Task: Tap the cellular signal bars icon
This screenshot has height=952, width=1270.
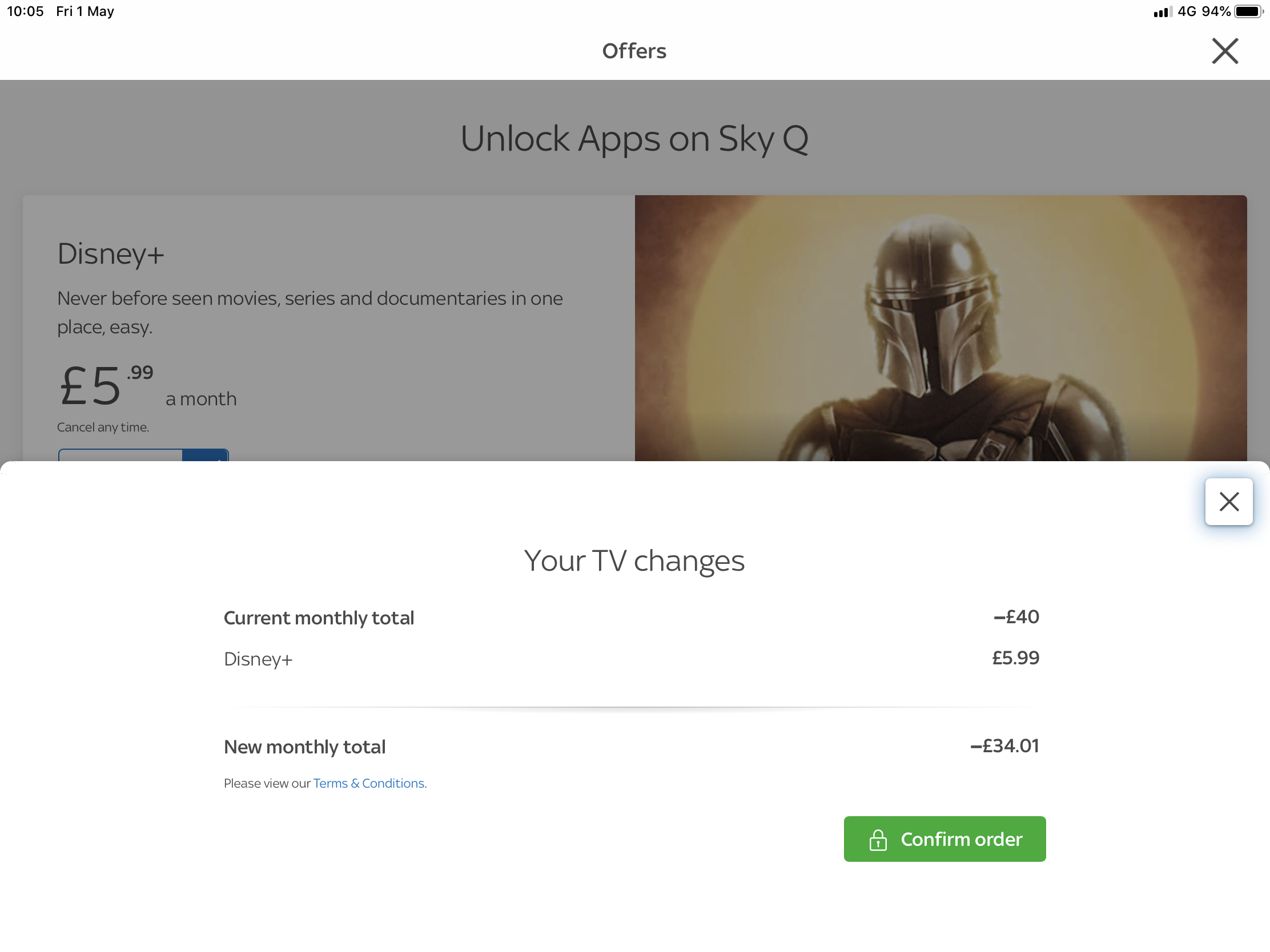Action: point(1162,12)
